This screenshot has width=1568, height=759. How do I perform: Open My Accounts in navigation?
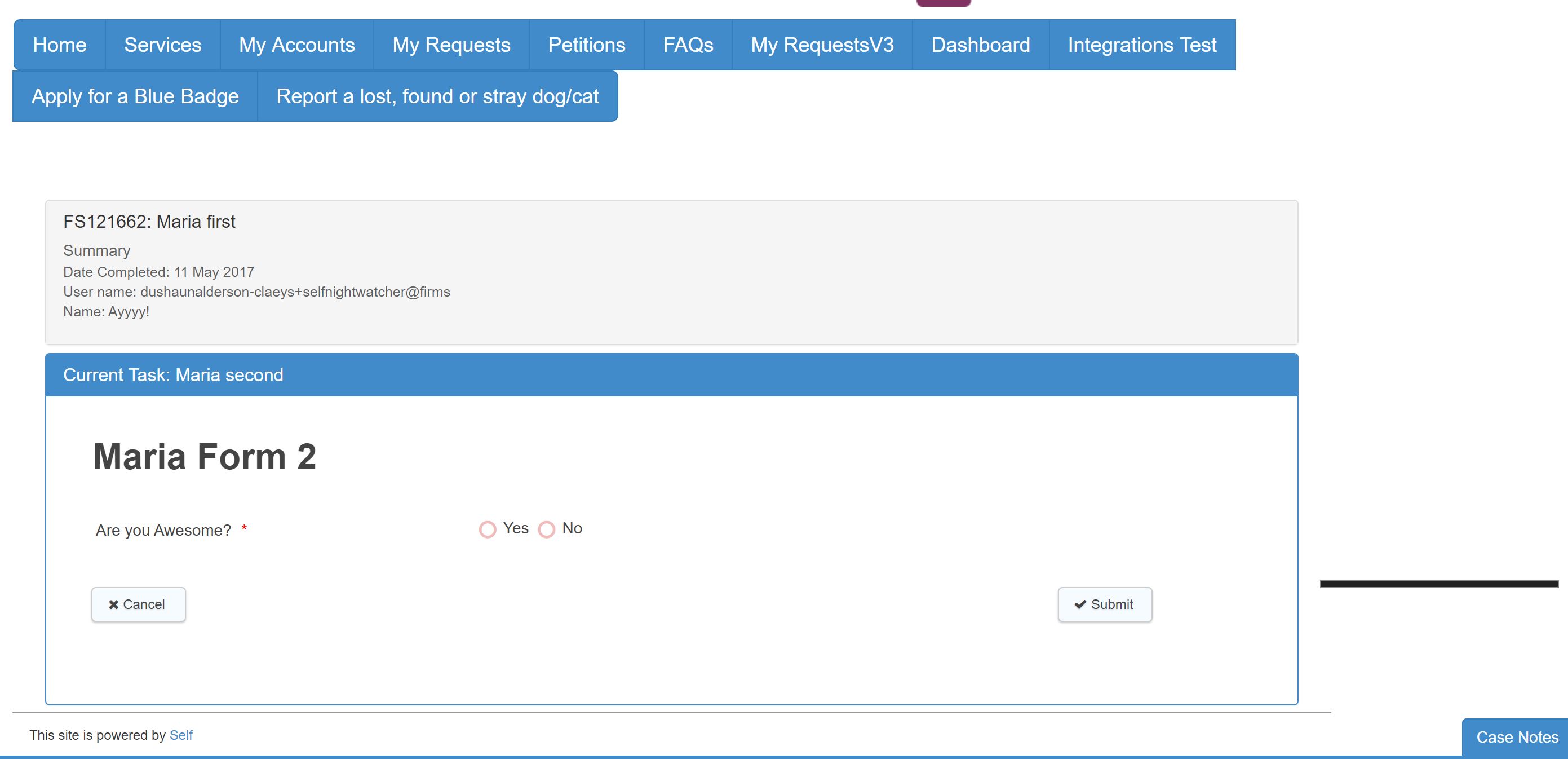click(x=296, y=45)
